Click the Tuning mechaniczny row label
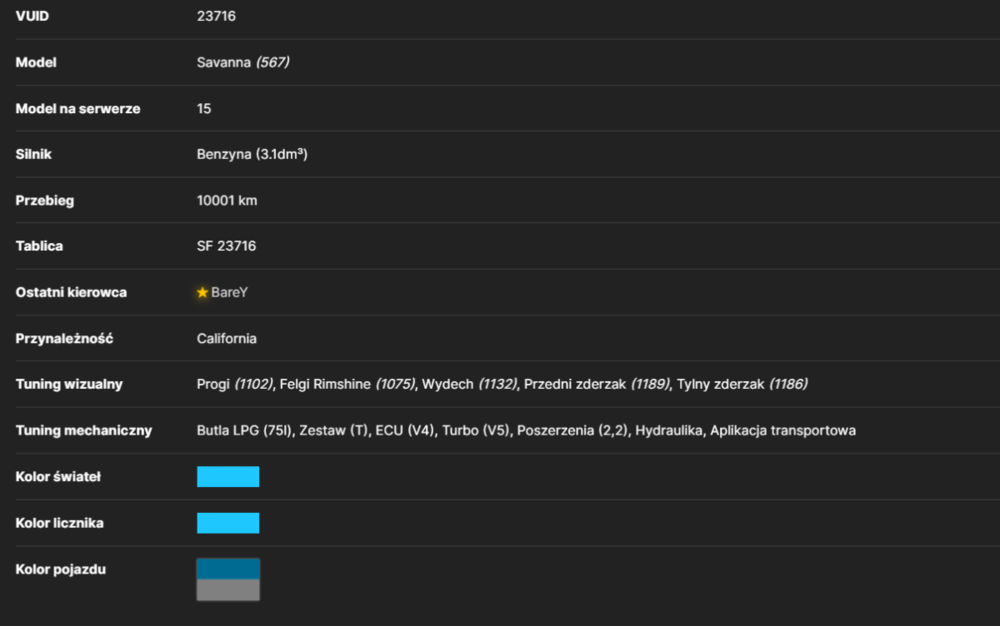1000x626 pixels. pyautogui.click(x=84, y=431)
